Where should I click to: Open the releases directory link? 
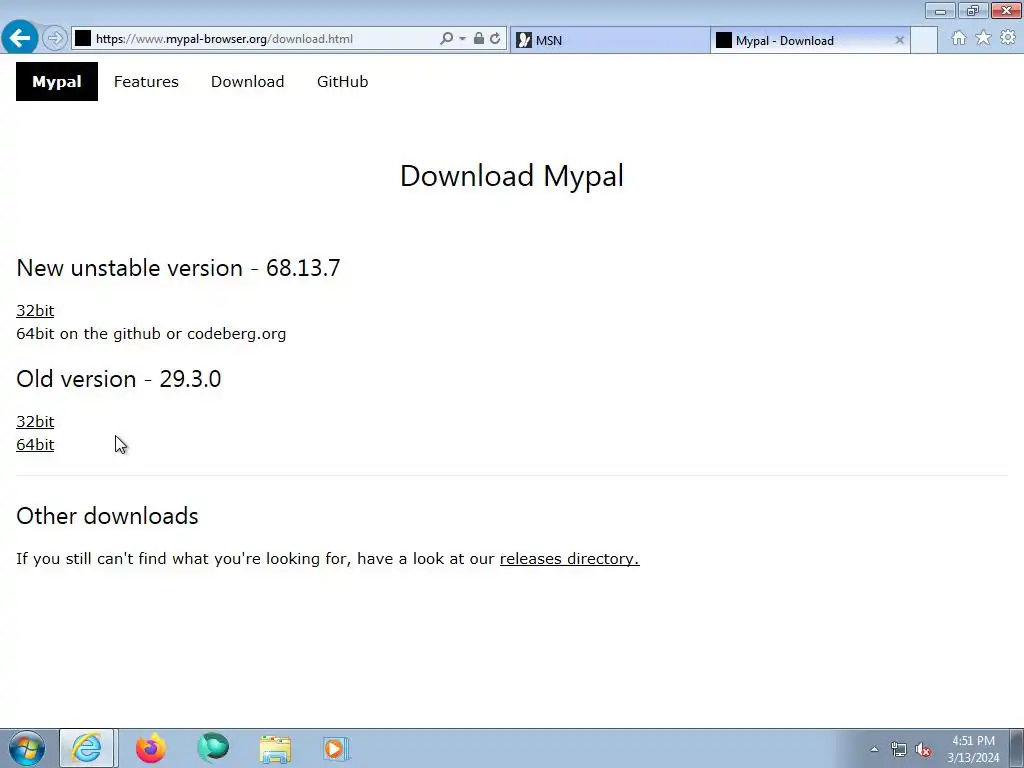[x=569, y=559]
